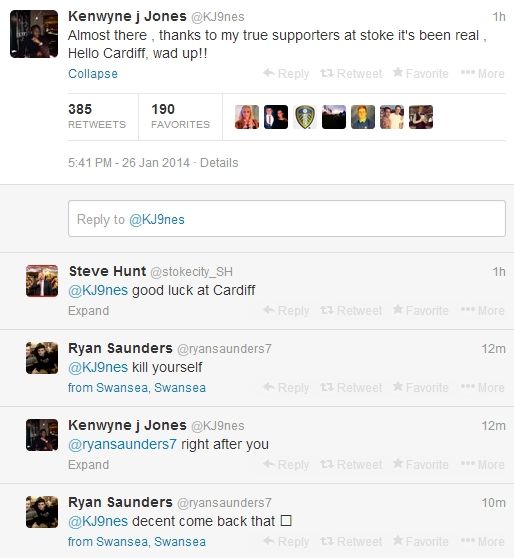Viewport: 514px width, 558px height.
Task: Open More menu on 'decent come back' tweet
Action: click(x=482, y=541)
